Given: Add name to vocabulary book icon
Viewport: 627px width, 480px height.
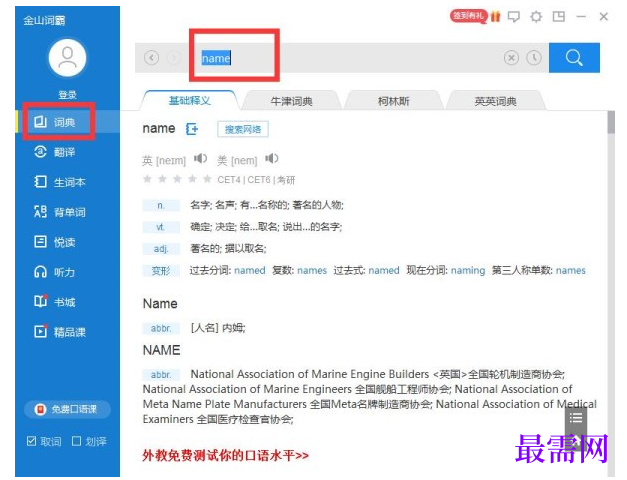Looking at the screenshot, I should (192, 129).
